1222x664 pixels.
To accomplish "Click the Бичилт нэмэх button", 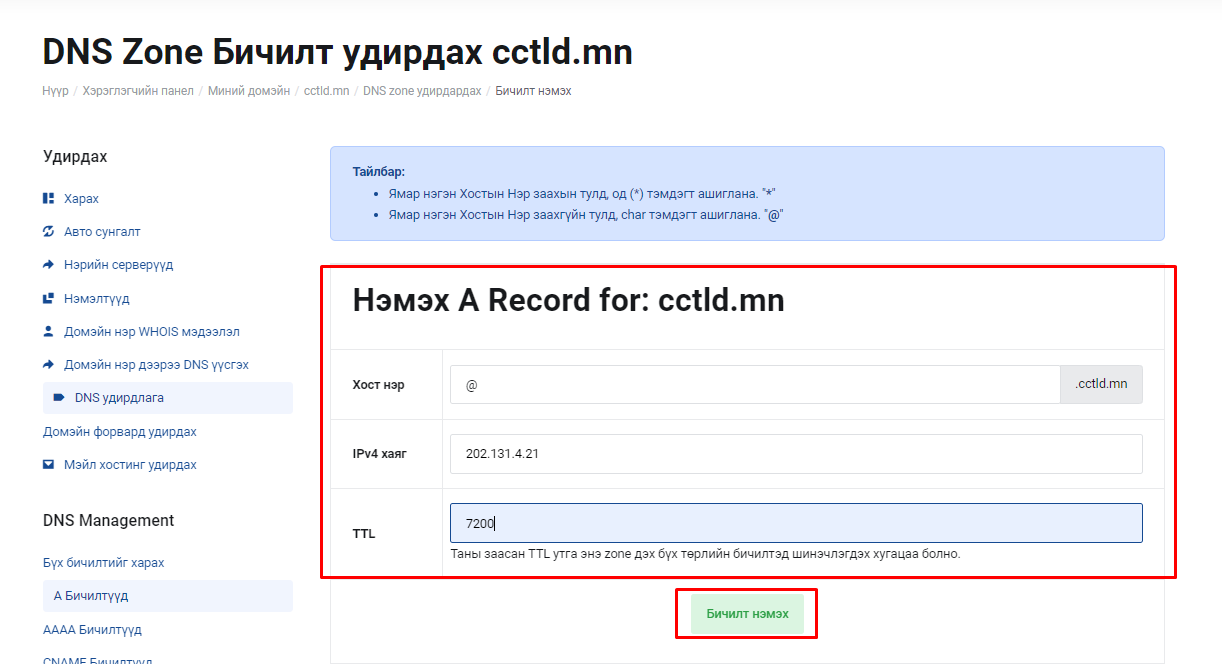I will pyautogui.click(x=747, y=614).
